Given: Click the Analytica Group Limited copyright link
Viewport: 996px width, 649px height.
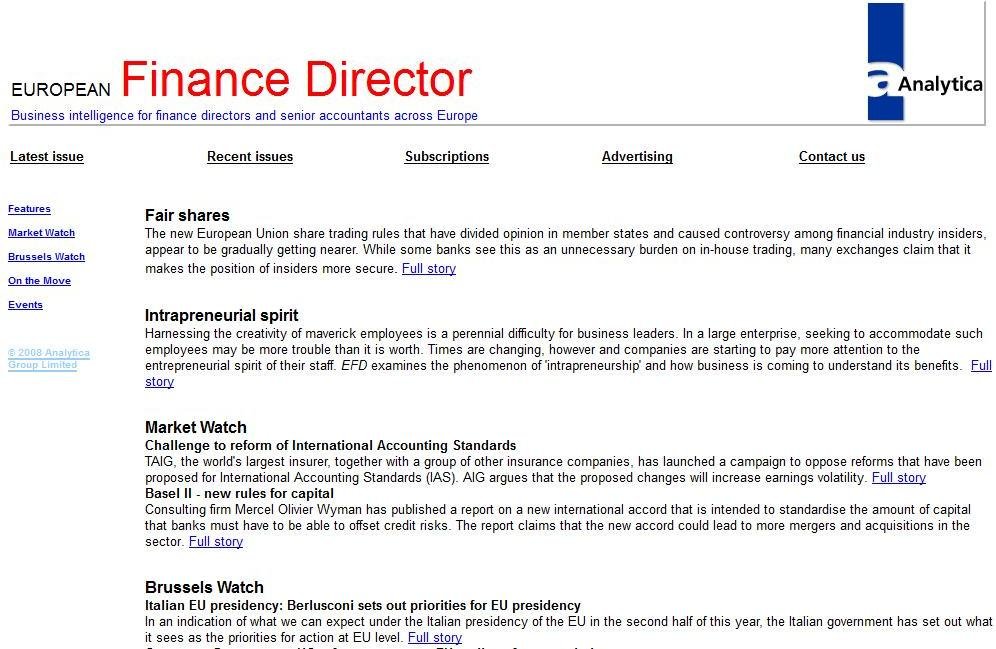Looking at the screenshot, I should click(48, 358).
